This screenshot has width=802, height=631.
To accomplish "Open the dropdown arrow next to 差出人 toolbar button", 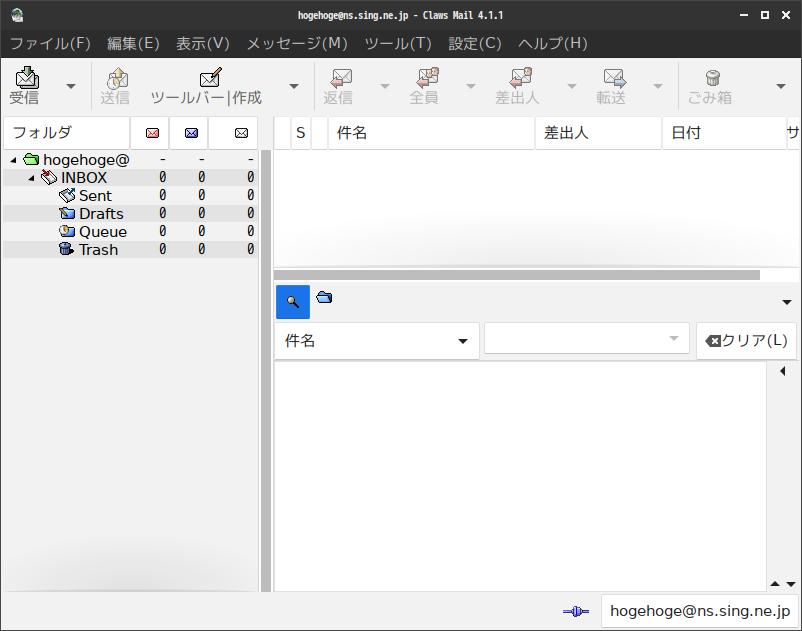I will tap(572, 86).
